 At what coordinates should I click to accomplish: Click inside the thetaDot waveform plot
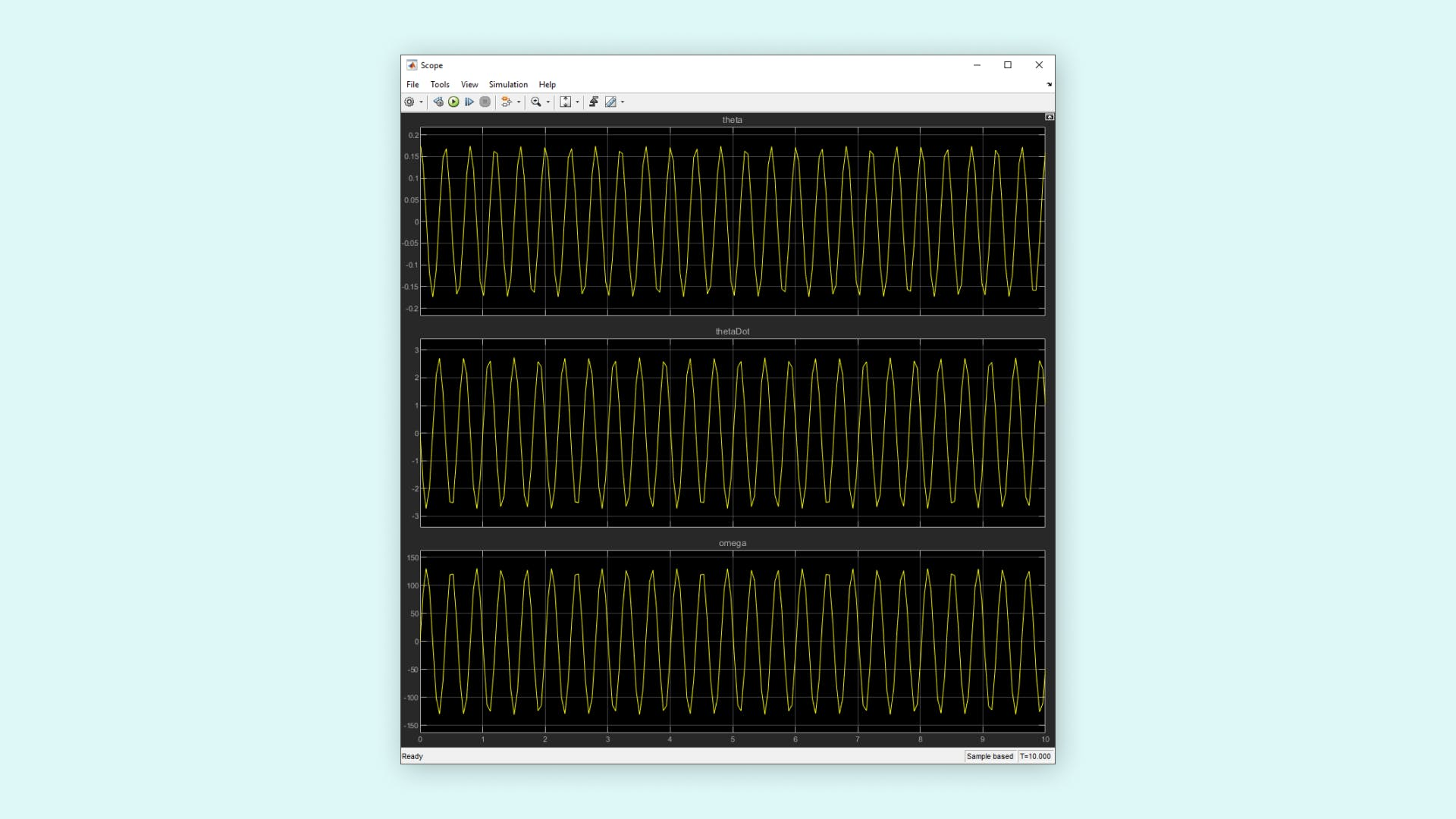click(733, 433)
